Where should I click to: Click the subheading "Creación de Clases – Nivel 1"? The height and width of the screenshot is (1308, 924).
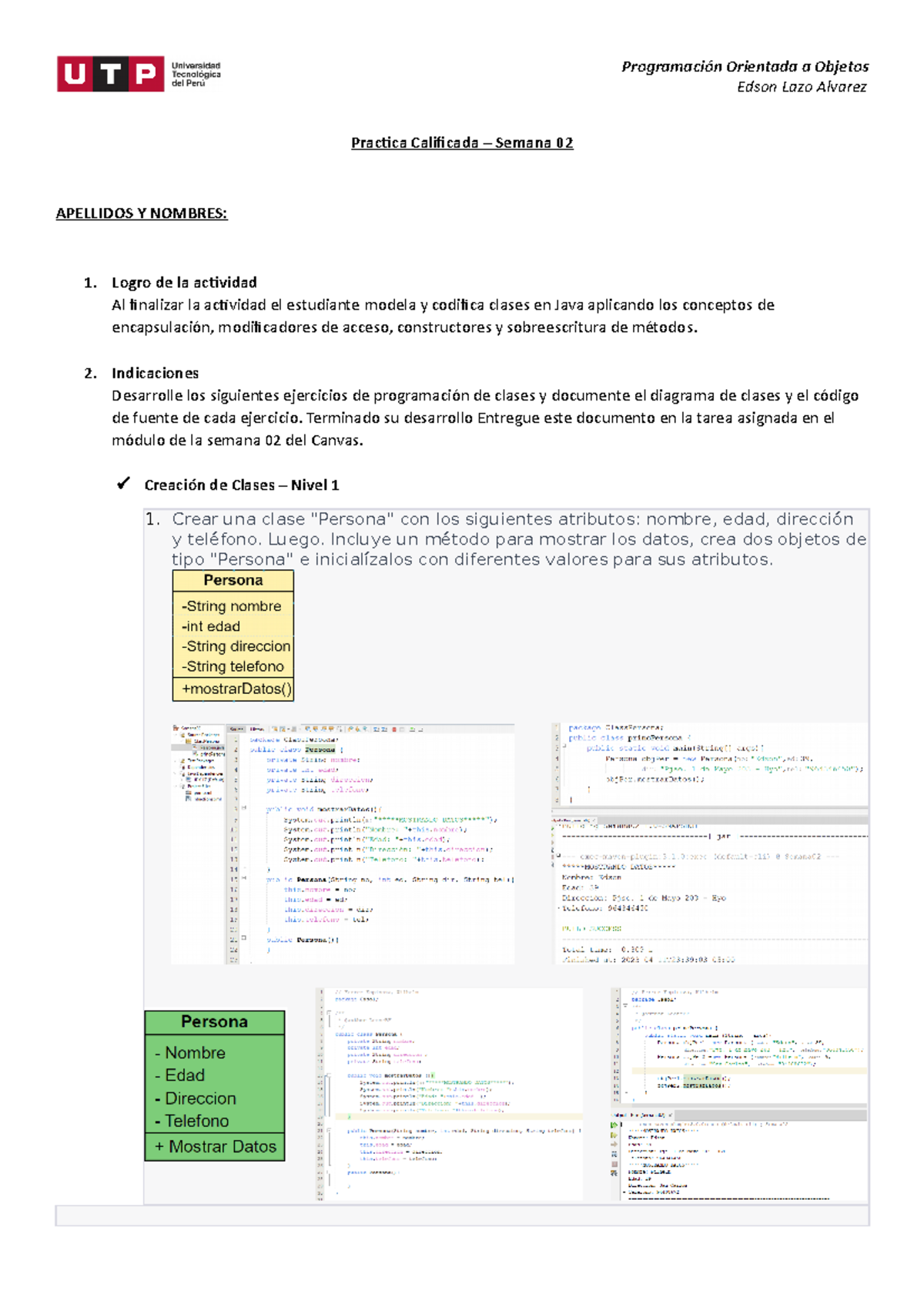pos(242,485)
